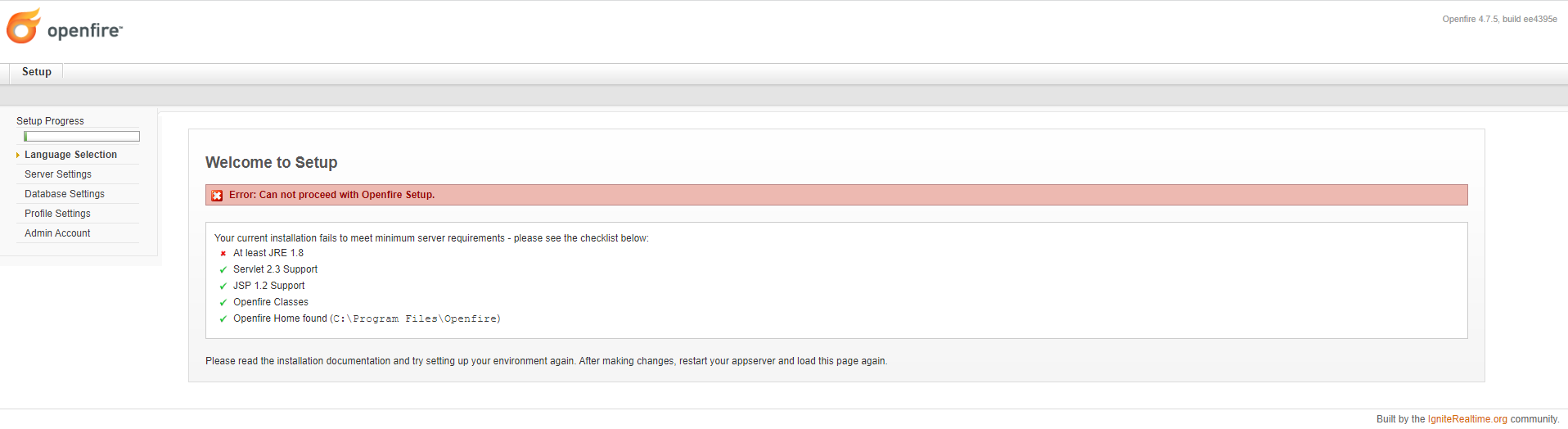Click the Welcome to Setup heading
The width and height of the screenshot is (1568, 429).
coord(271,162)
